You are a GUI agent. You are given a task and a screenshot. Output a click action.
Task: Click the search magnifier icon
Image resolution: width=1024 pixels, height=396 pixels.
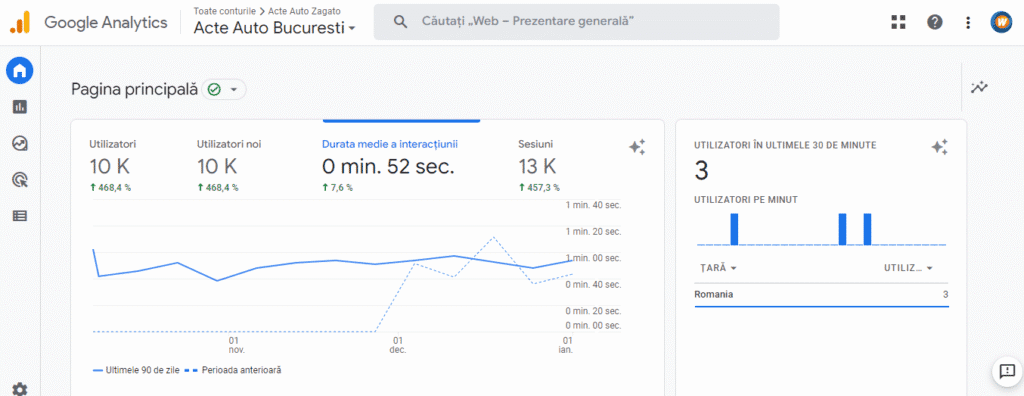point(400,22)
